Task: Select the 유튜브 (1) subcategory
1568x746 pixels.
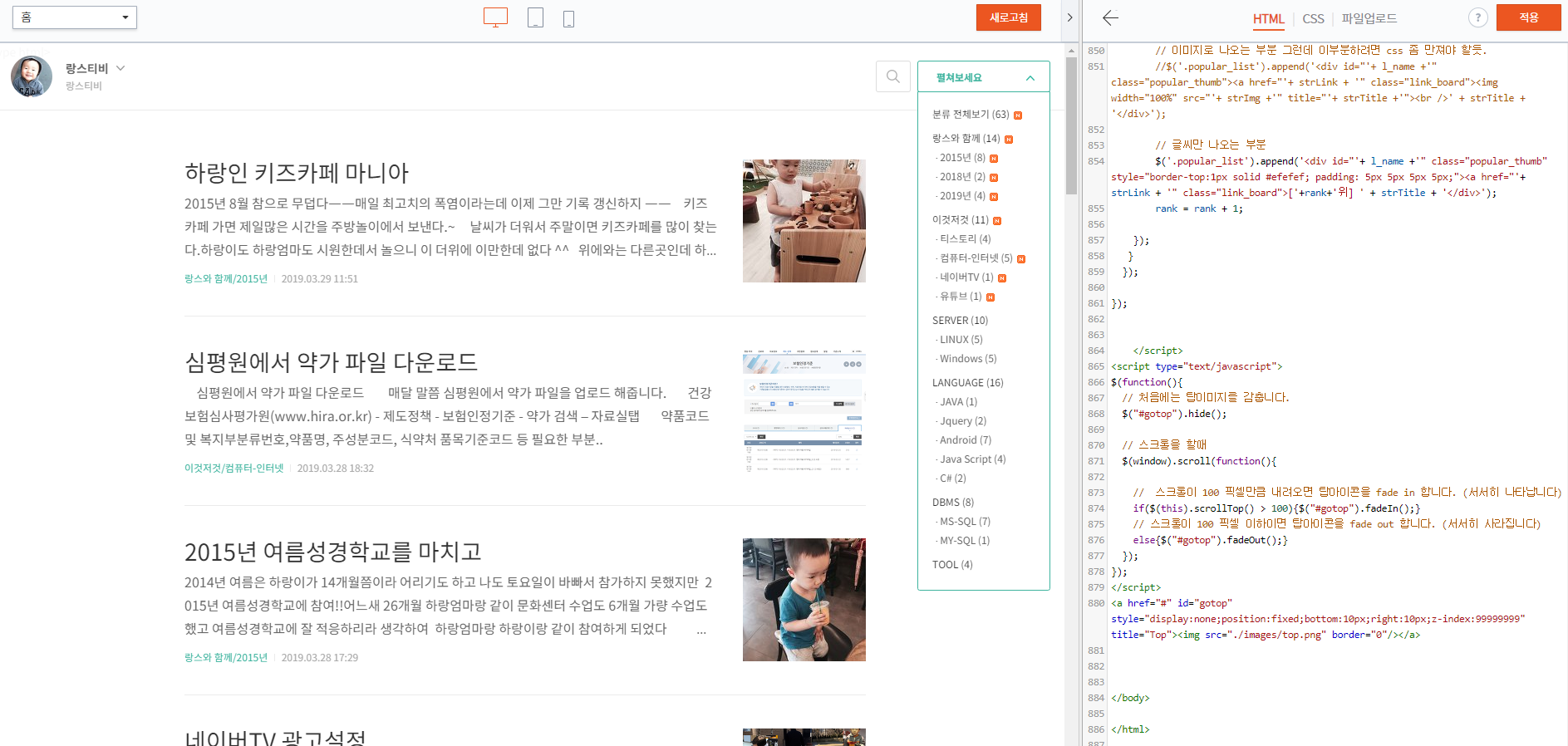Action: click(961, 297)
